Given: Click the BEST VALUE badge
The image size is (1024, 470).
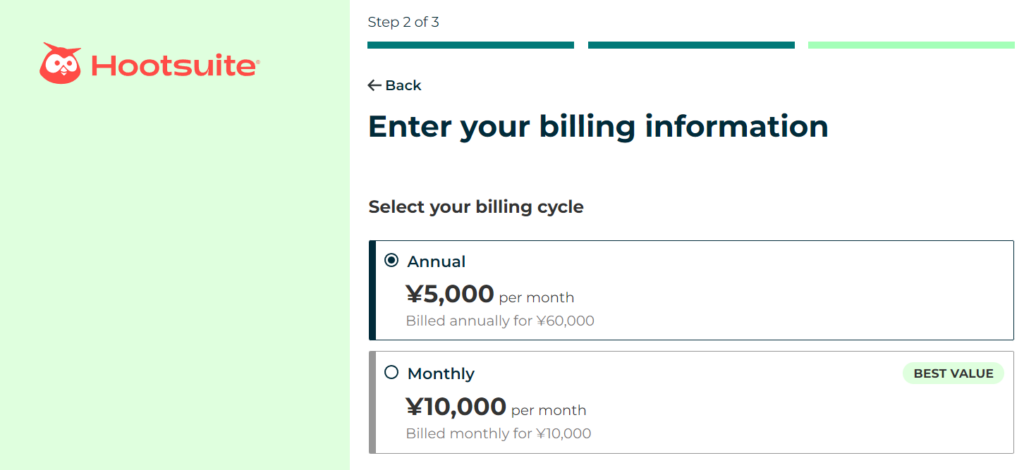Looking at the screenshot, I should tap(953, 373).
